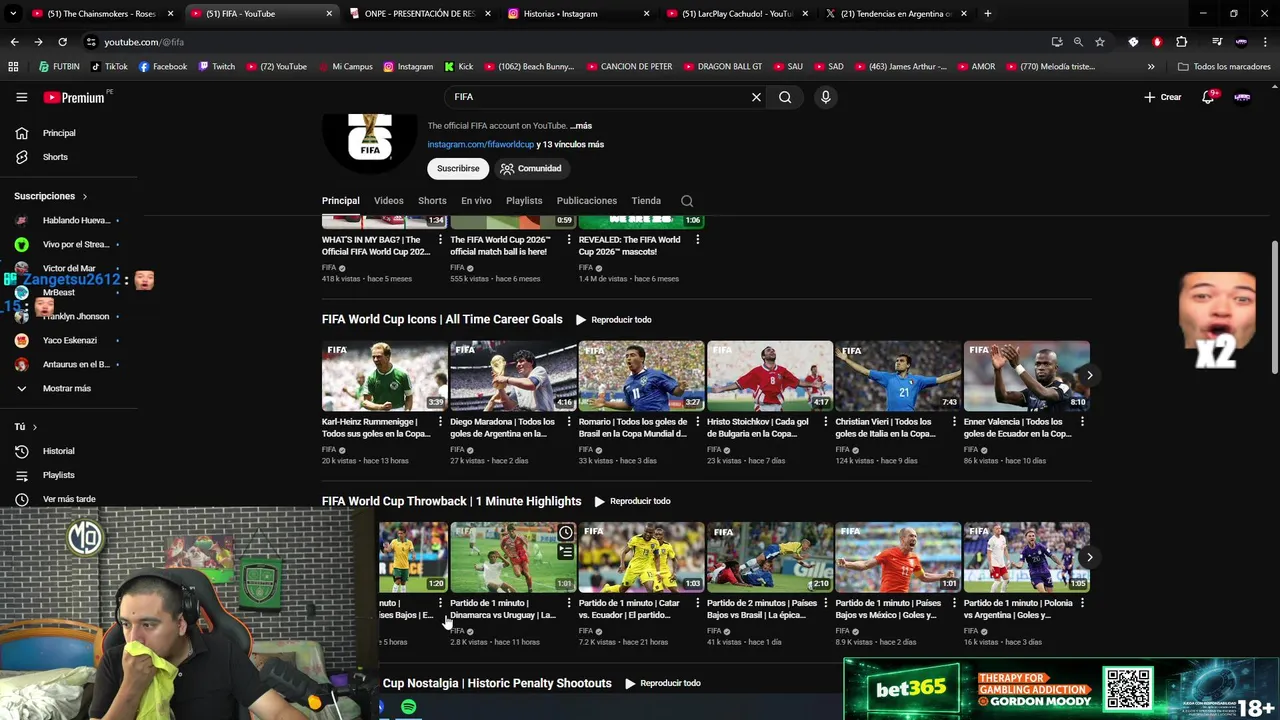Play all Career Goals with Reproducir todo

pyautogui.click(x=613, y=320)
